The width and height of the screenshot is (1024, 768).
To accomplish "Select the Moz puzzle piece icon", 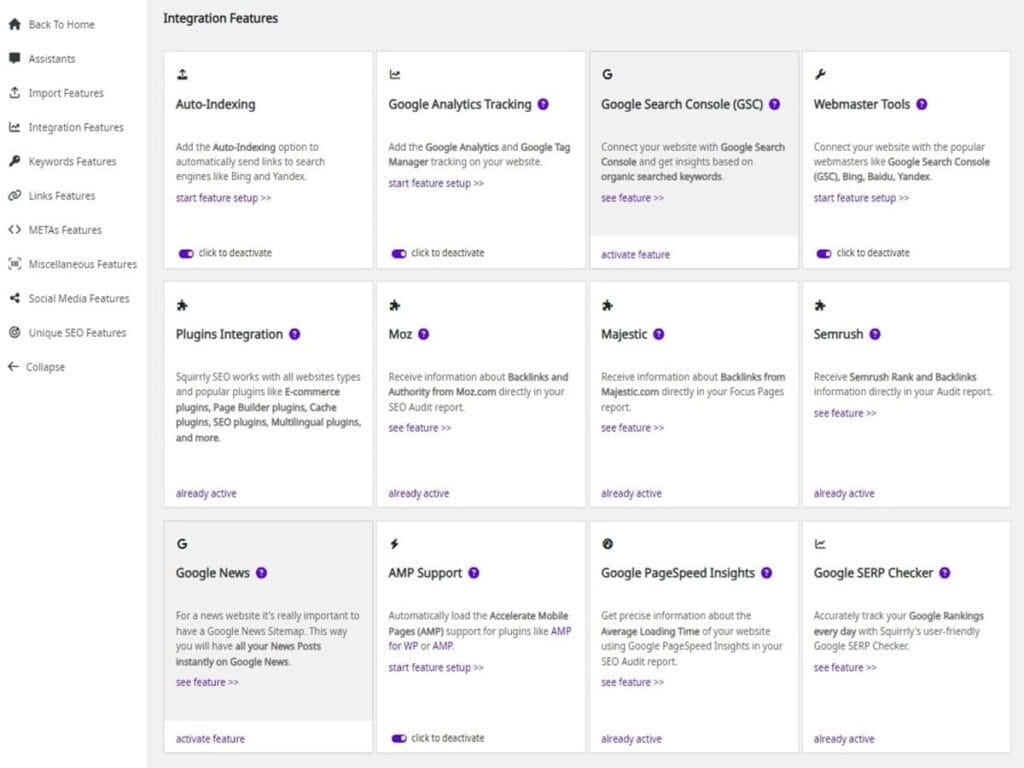I will 395,307.
